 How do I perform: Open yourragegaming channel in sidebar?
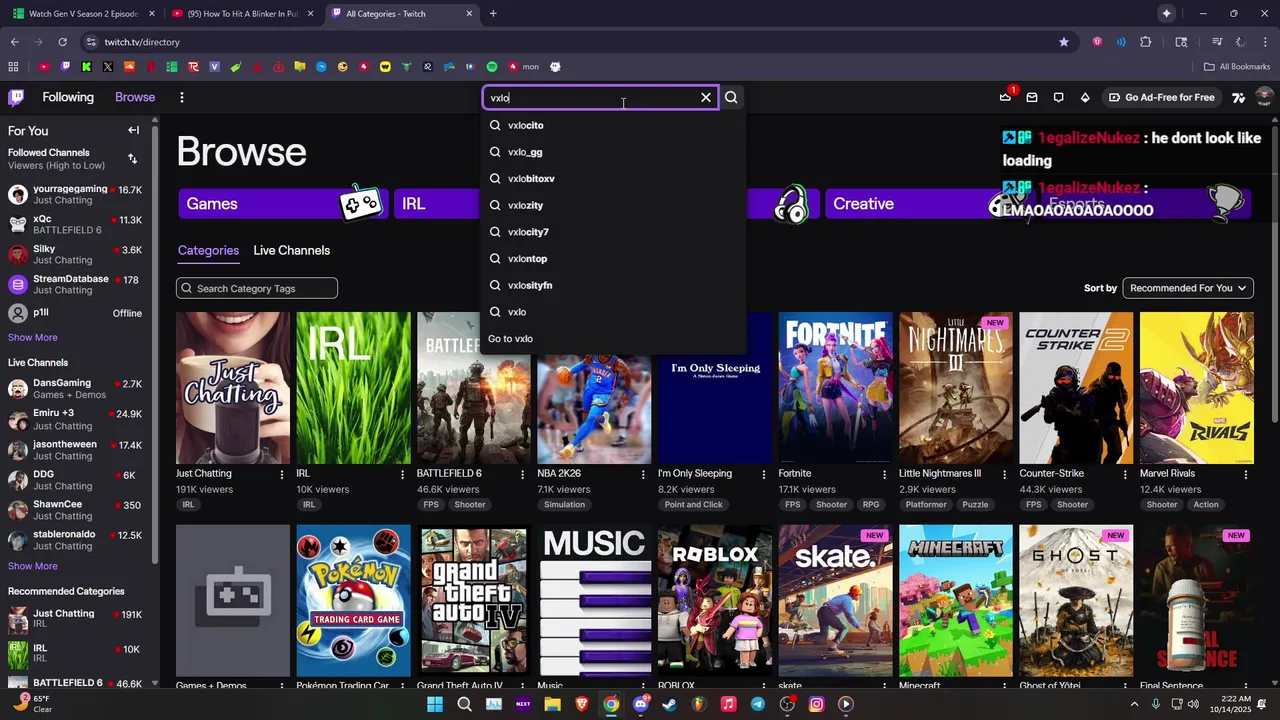pos(75,194)
